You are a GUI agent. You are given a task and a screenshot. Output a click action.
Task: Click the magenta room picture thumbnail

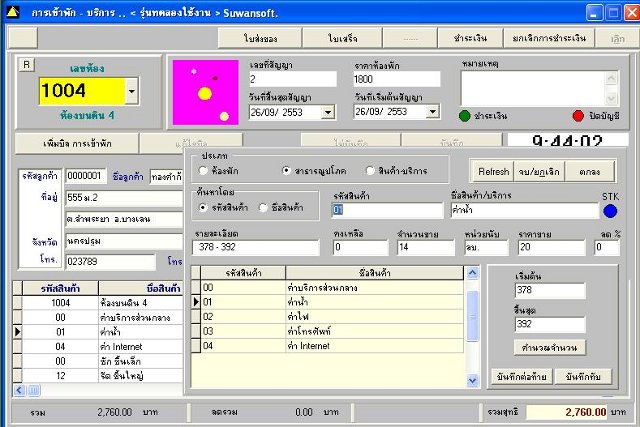(x=205, y=92)
